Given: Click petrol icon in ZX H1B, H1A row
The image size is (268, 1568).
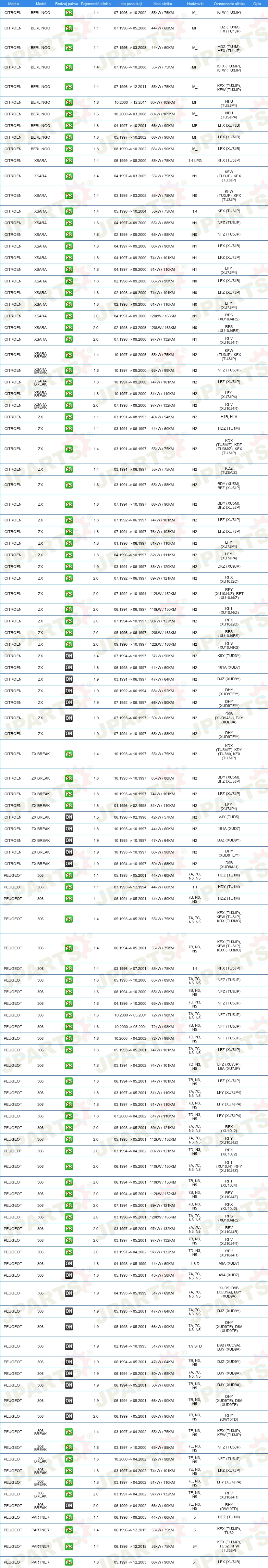Looking at the screenshot, I should click(69, 417).
